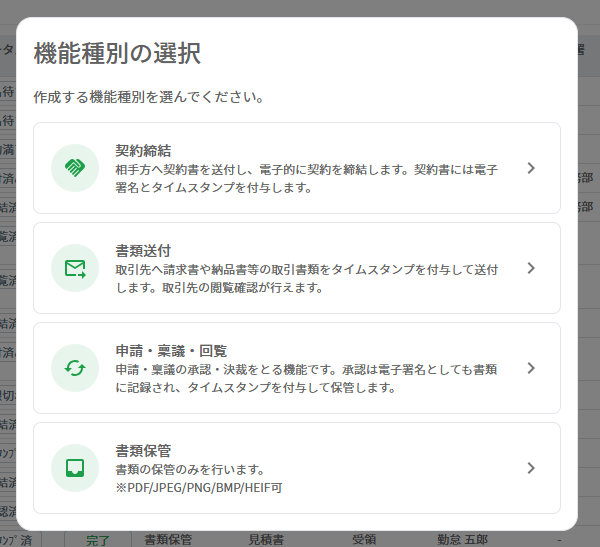Click the 契約締結 description about 電子署名
The width and height of the screenshot is (600, 547).
pos(307,178)
